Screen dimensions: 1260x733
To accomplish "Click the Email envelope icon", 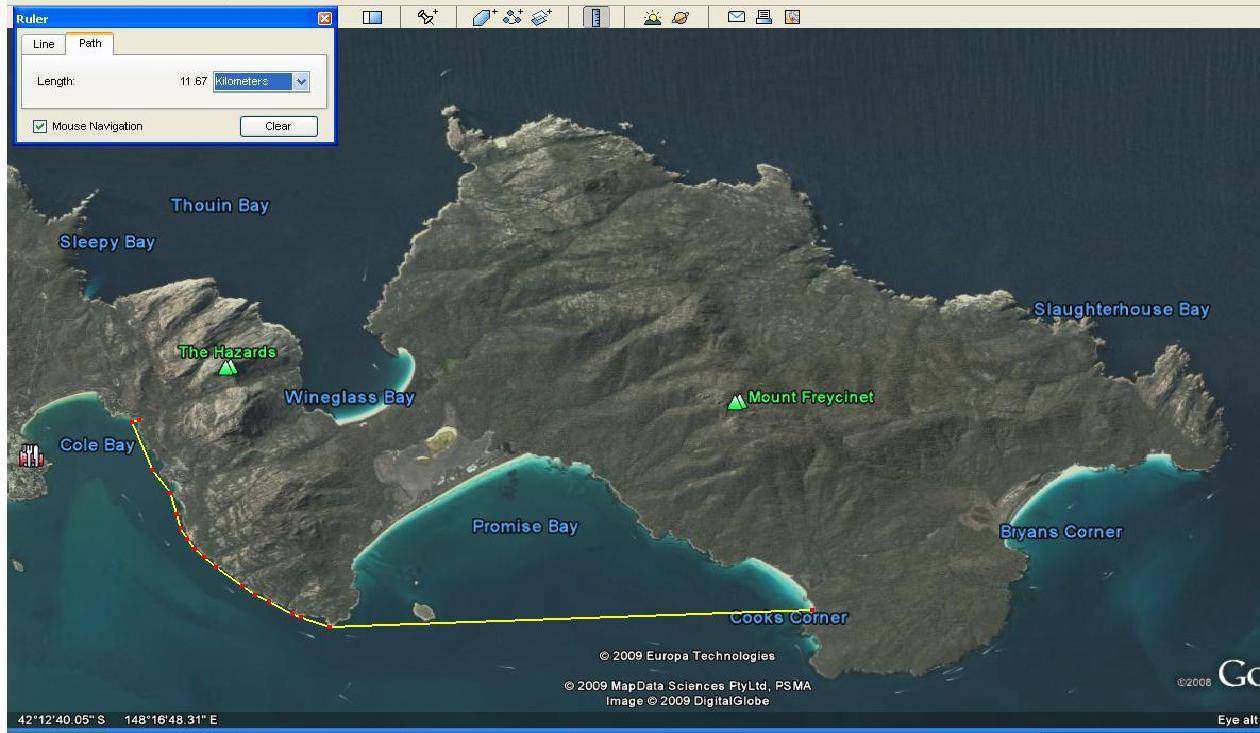I will click(x=736, y=17).
